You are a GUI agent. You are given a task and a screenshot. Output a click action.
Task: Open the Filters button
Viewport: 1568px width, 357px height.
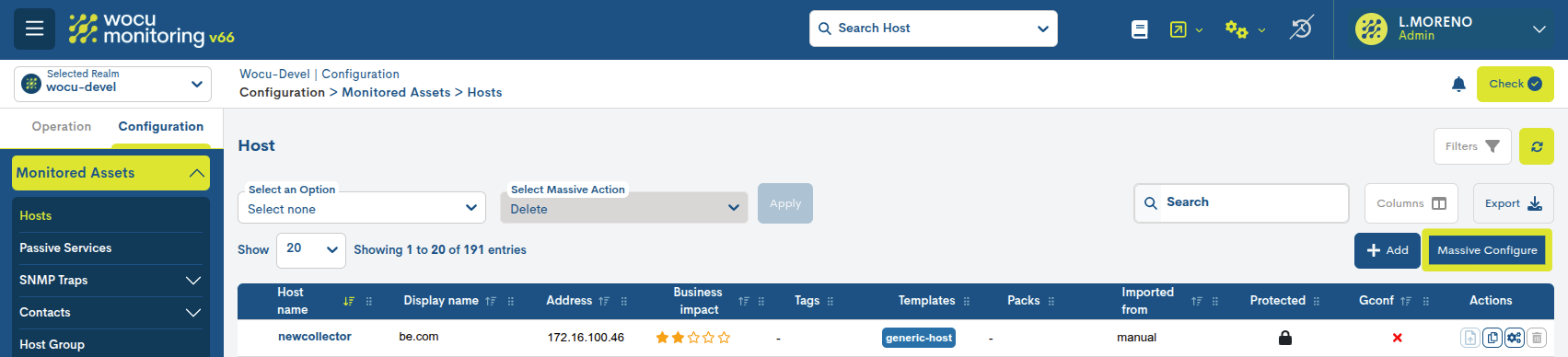[1472, 146]
